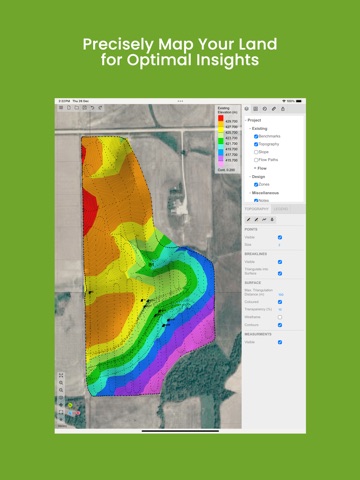Edit the Points Size value field
This screenshot has height=480, width=360.
click(279, 245)
